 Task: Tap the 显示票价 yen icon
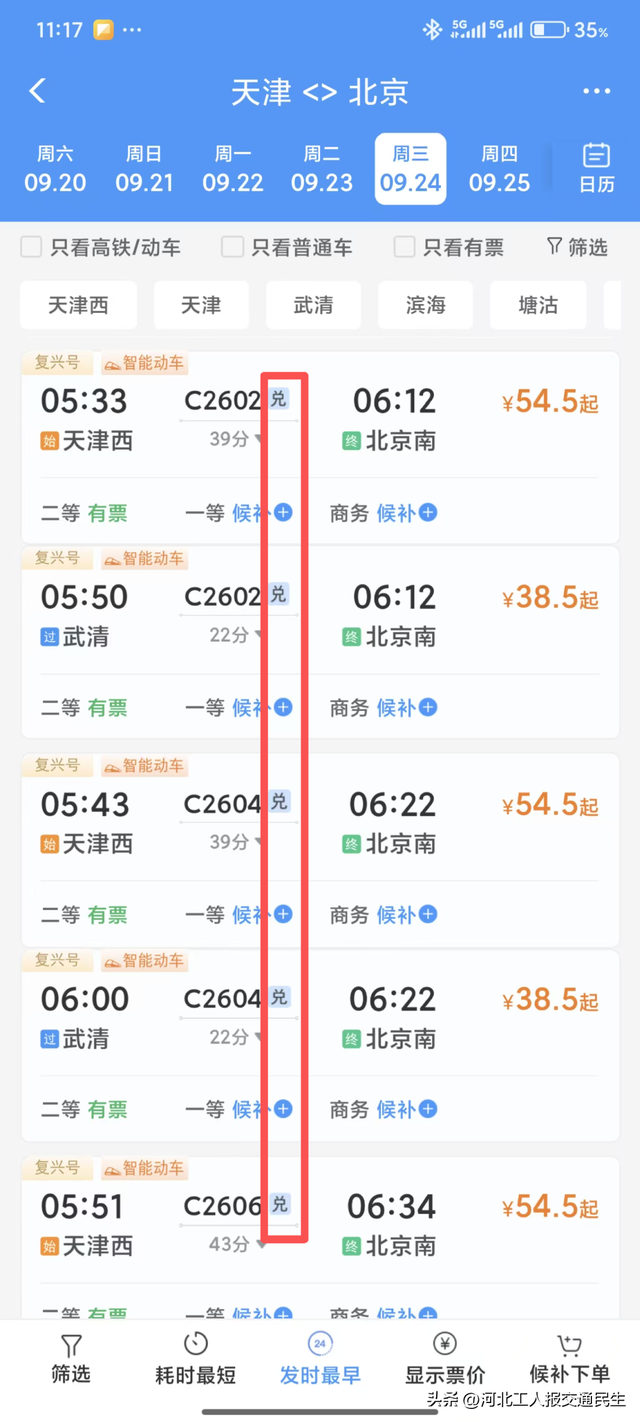tap(445, 1344)
